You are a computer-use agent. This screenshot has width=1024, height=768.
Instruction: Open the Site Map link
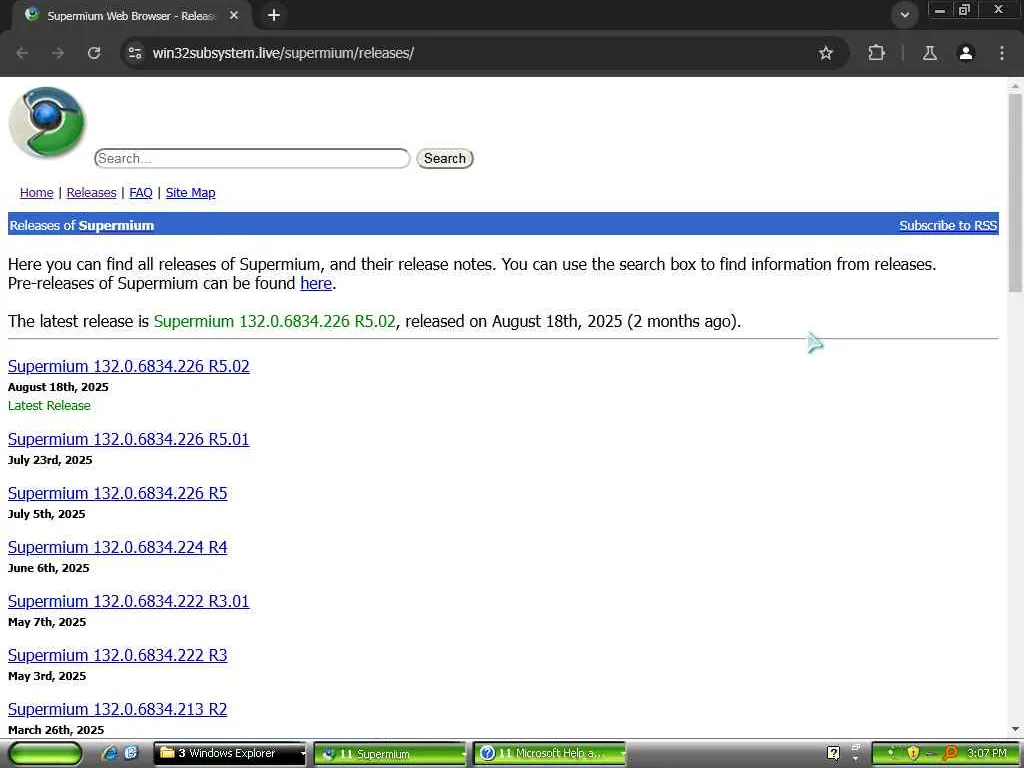click(190, 193)
